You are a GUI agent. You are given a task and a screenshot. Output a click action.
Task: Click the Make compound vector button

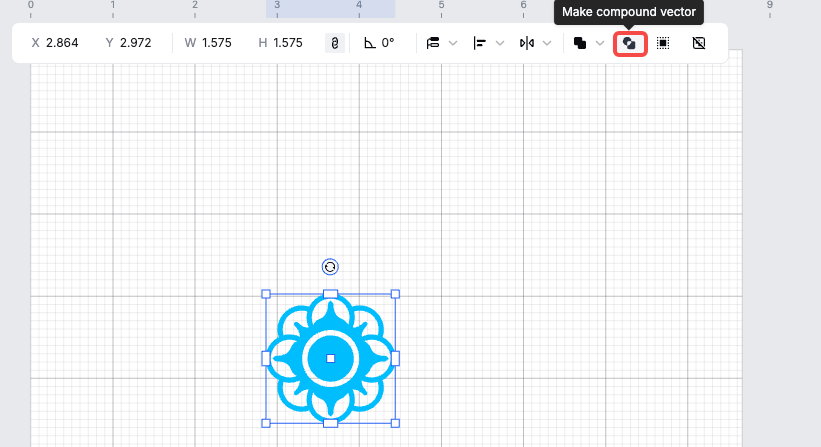pyautogui.click(x=629, y=43)
